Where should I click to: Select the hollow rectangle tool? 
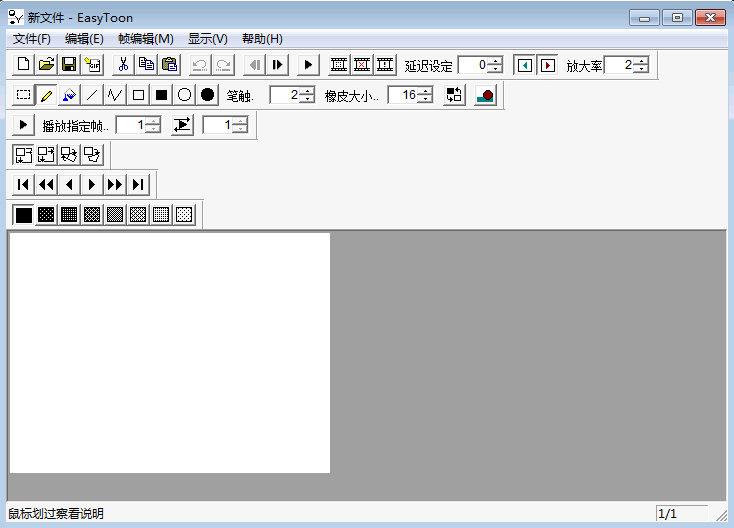point(138,95)
